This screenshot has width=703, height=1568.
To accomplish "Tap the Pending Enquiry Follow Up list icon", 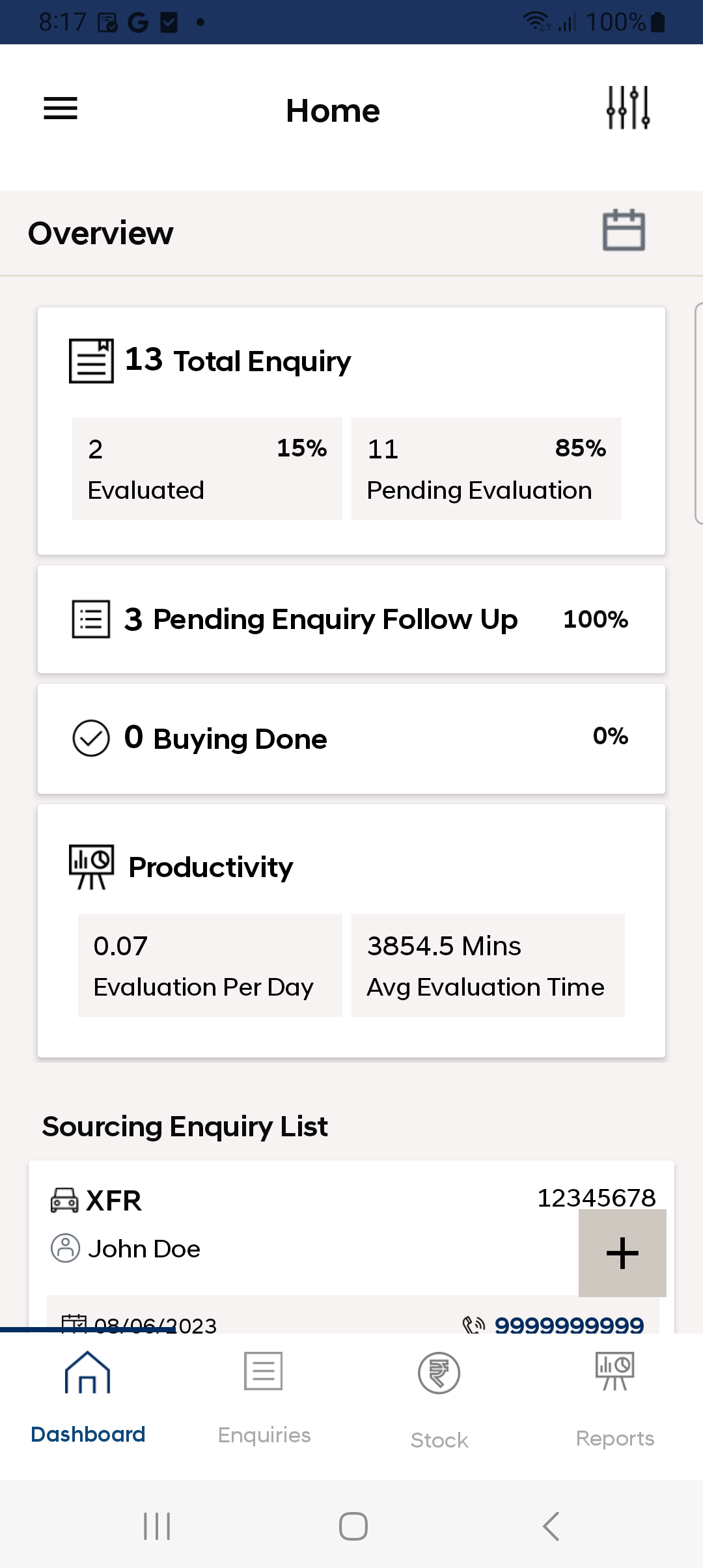I will [x=90, y=619].
